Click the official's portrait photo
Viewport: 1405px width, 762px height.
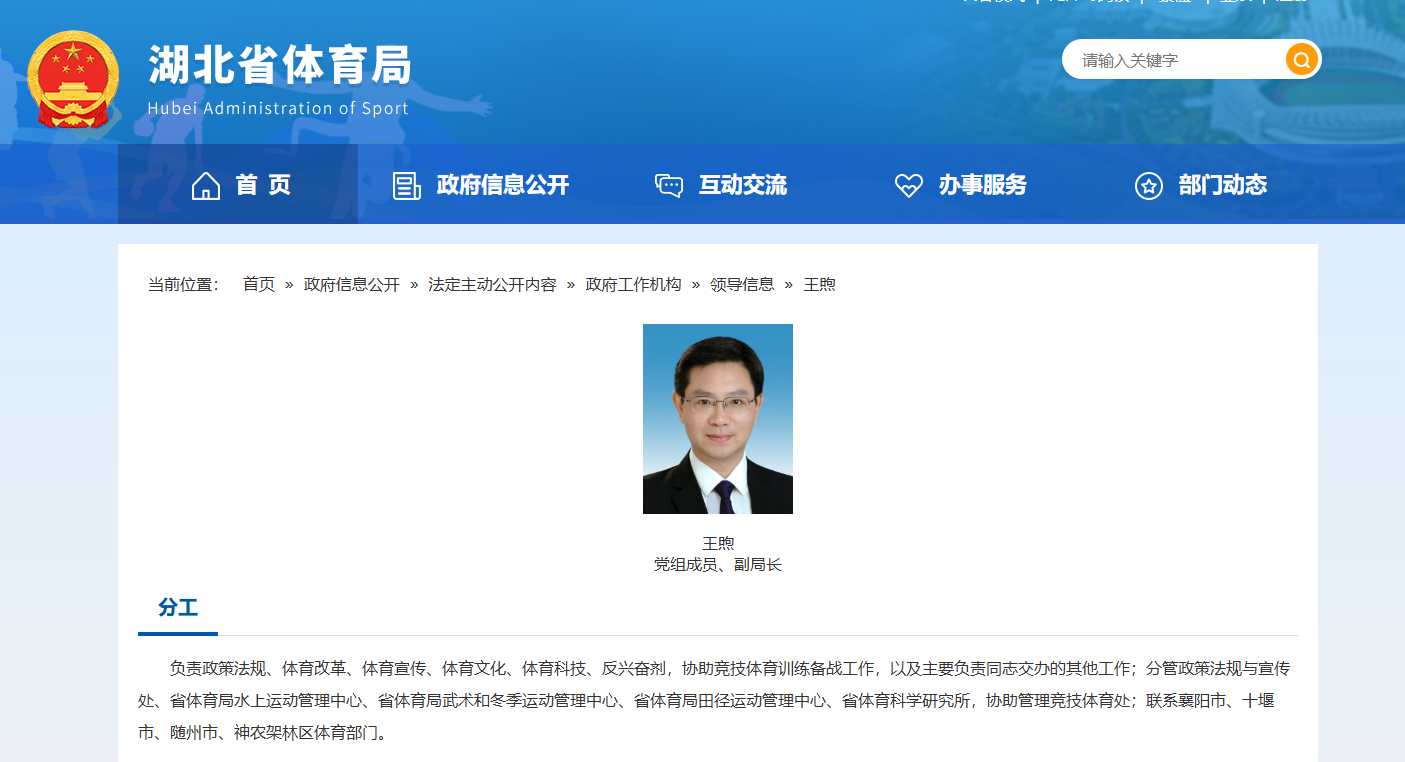(718, 419)
